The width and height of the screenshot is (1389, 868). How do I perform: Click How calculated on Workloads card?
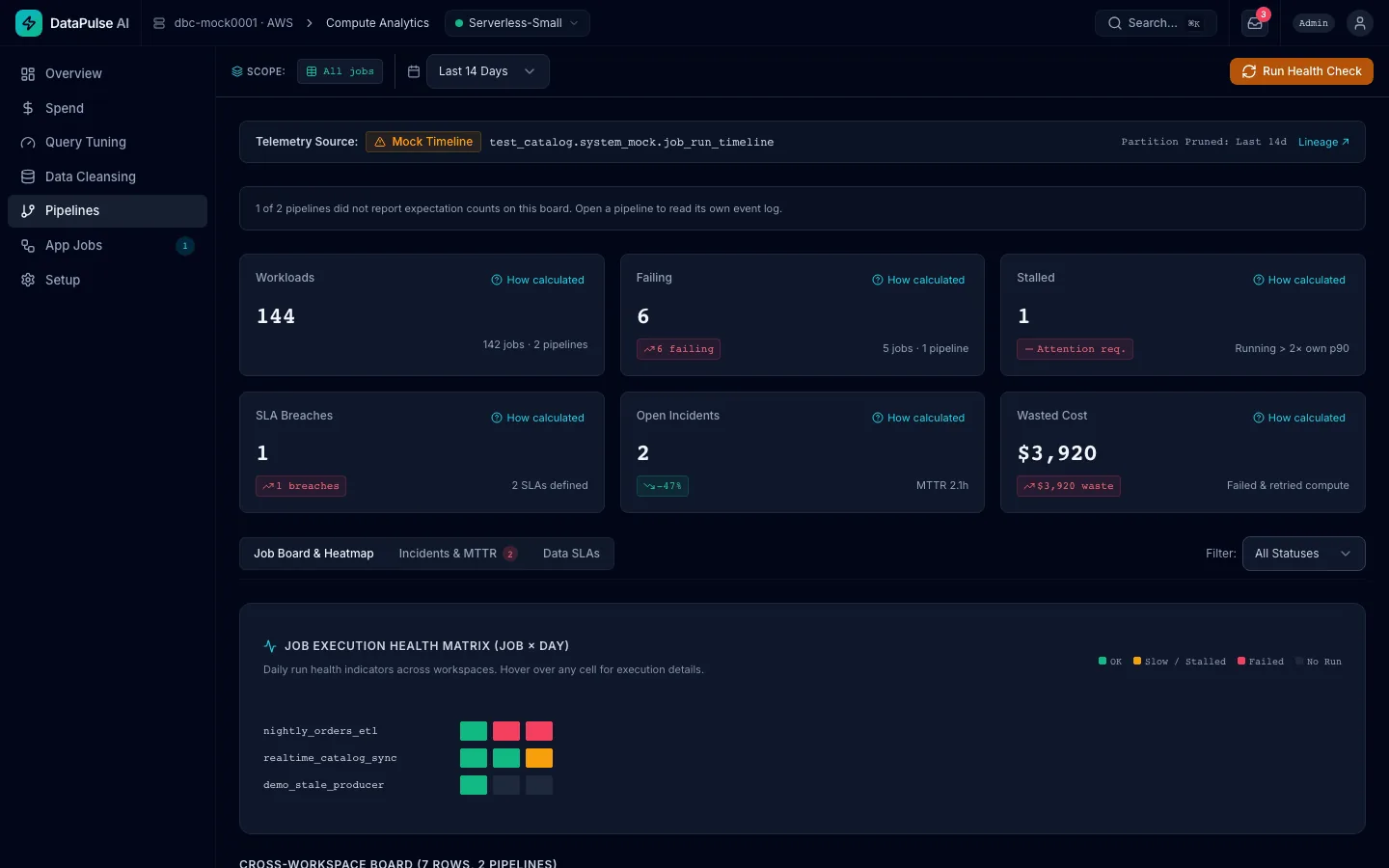tap(537, 280)
